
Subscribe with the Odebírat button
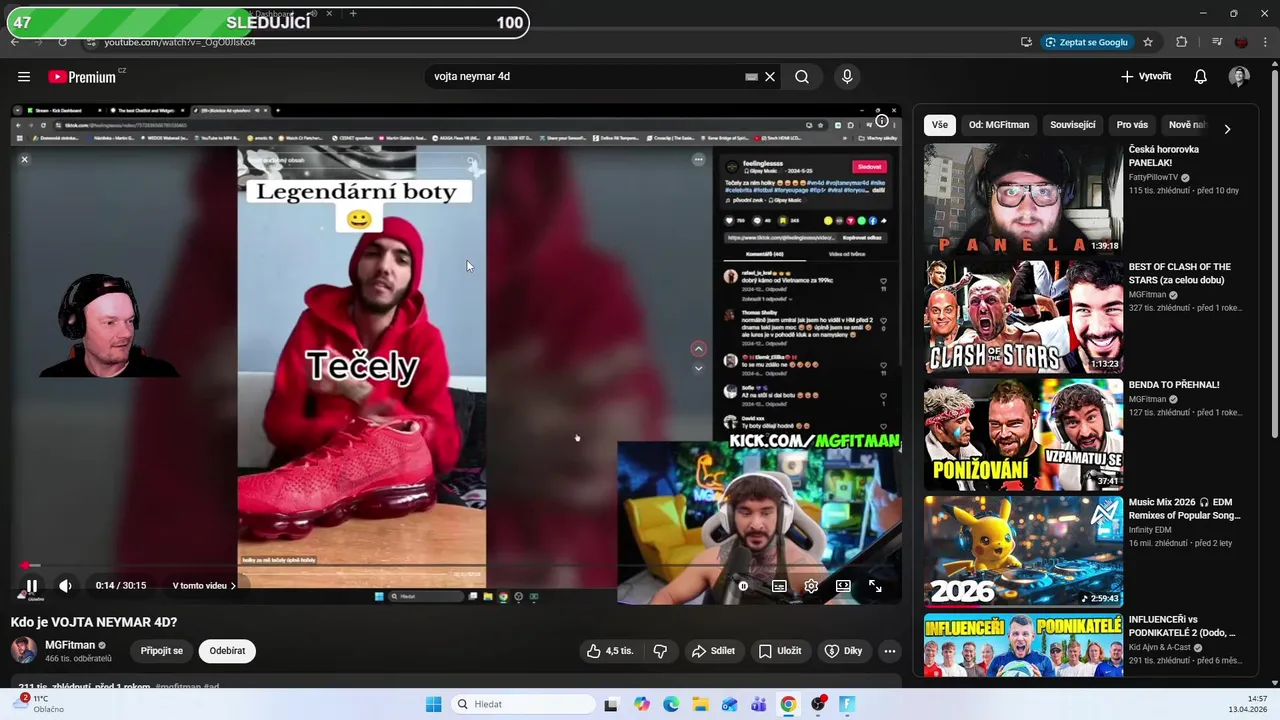[227, 651]
